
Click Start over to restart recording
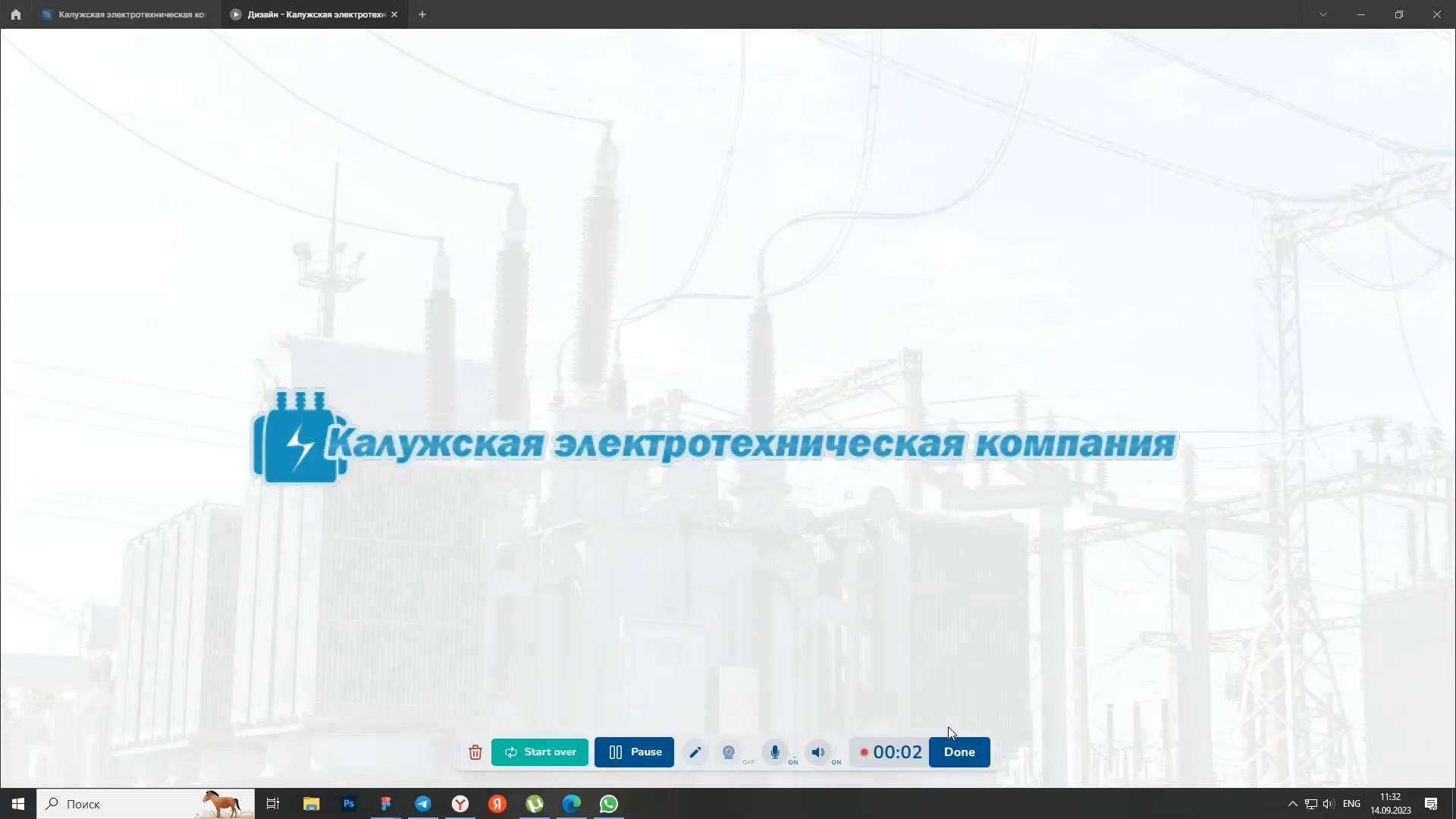(x=539, y=752)
